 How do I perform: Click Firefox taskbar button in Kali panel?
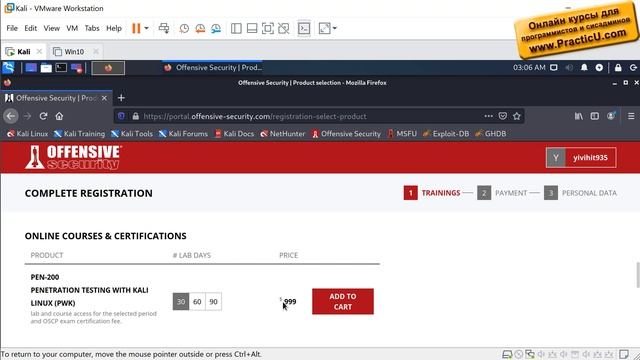108,68
